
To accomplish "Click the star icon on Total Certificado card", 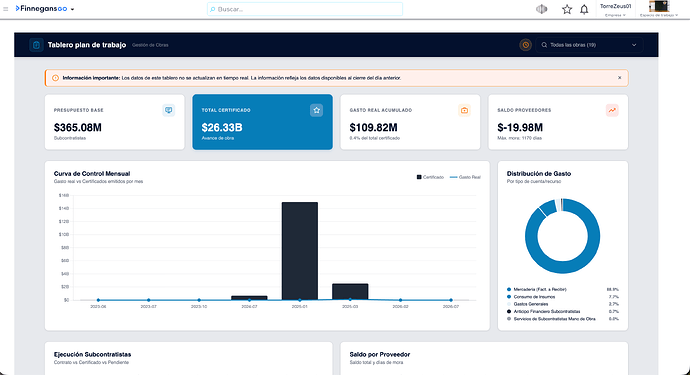I will tap(316, 110).
